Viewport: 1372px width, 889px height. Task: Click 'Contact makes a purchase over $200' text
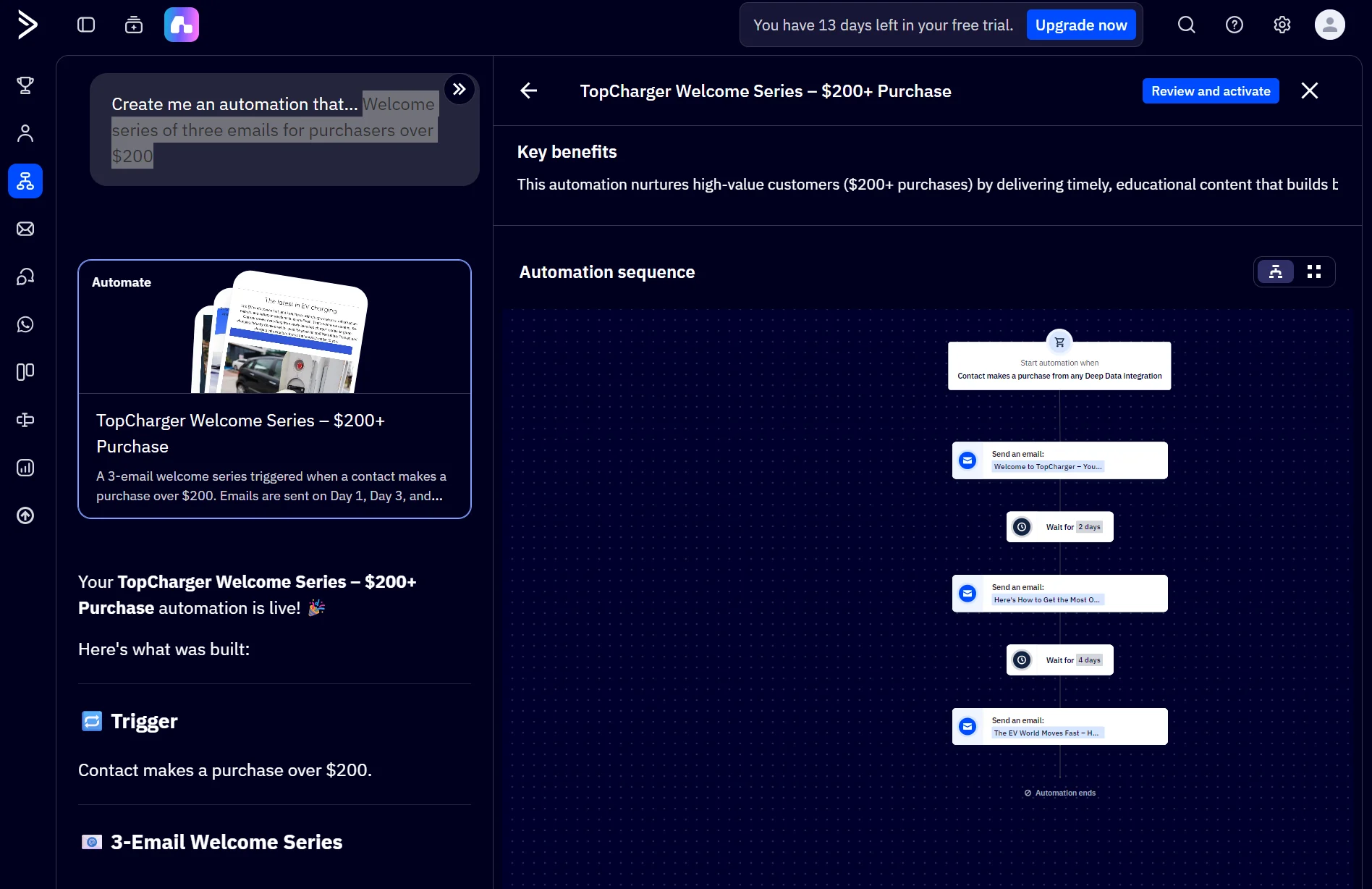point(225,770)
